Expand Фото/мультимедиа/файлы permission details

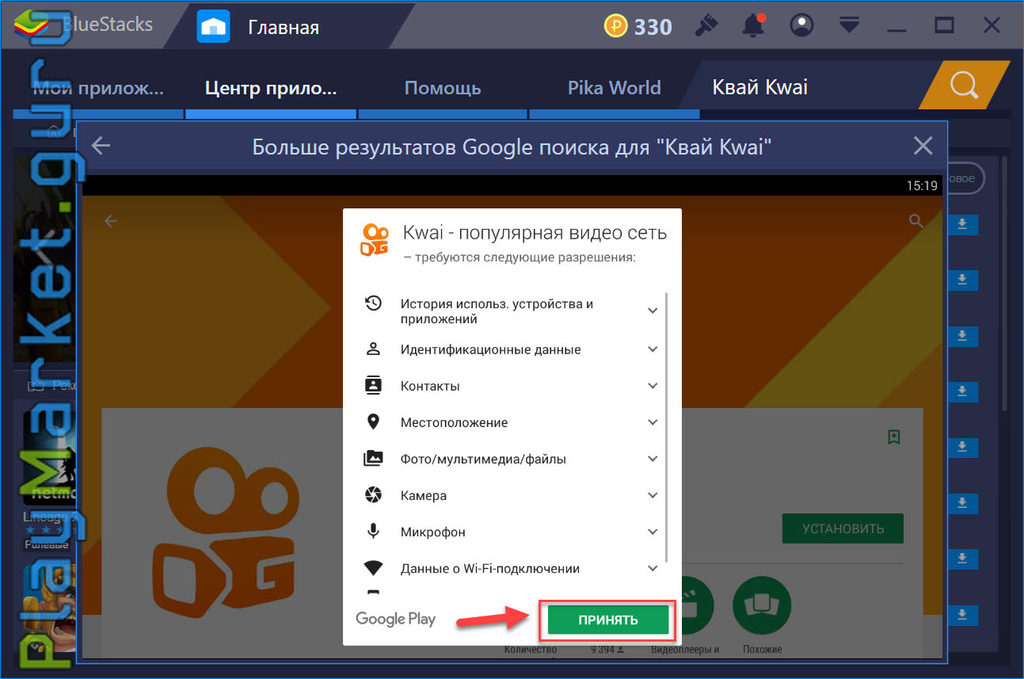(x=652, y=459)
